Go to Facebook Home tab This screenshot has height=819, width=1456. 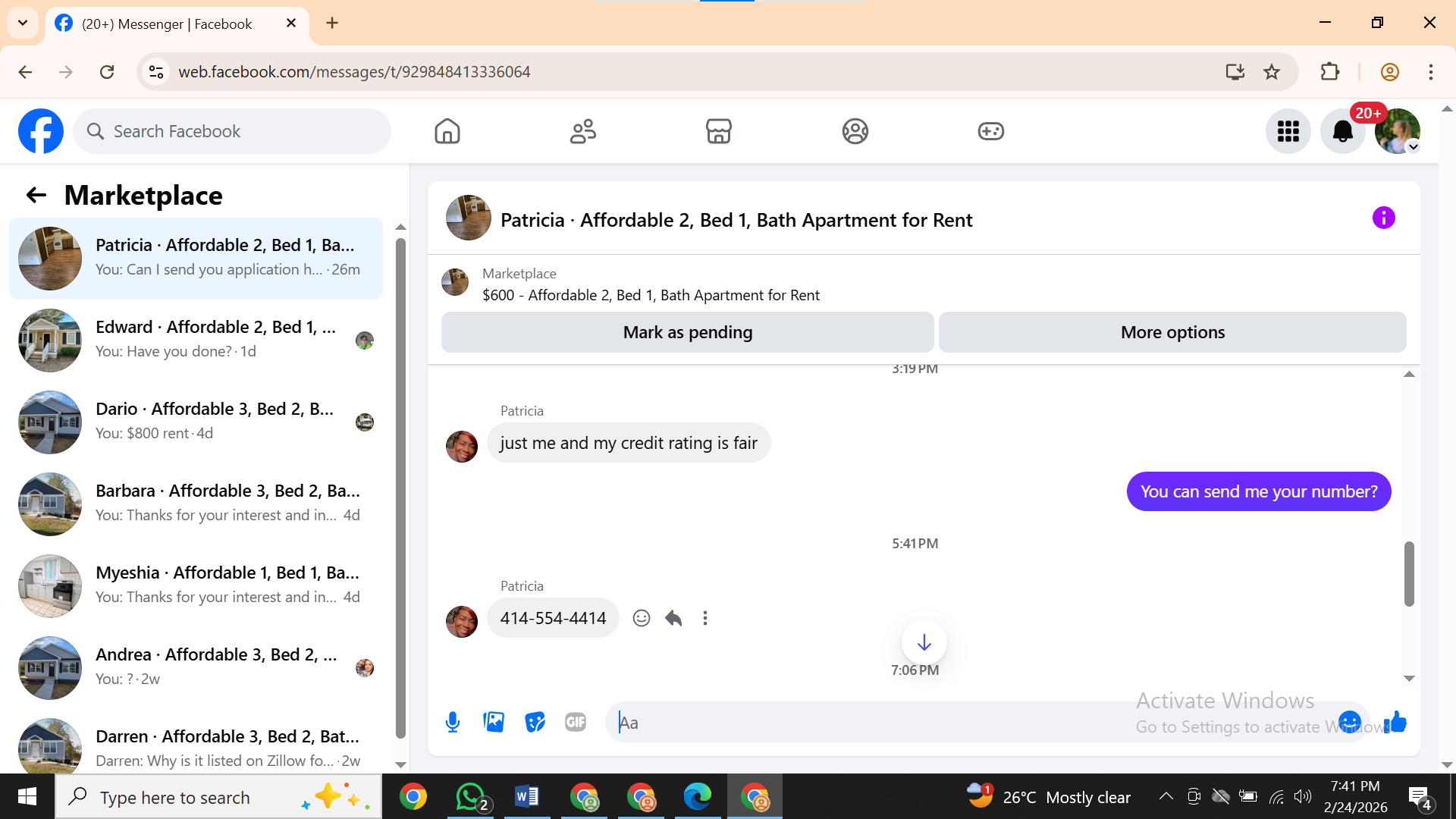[447, 131]
